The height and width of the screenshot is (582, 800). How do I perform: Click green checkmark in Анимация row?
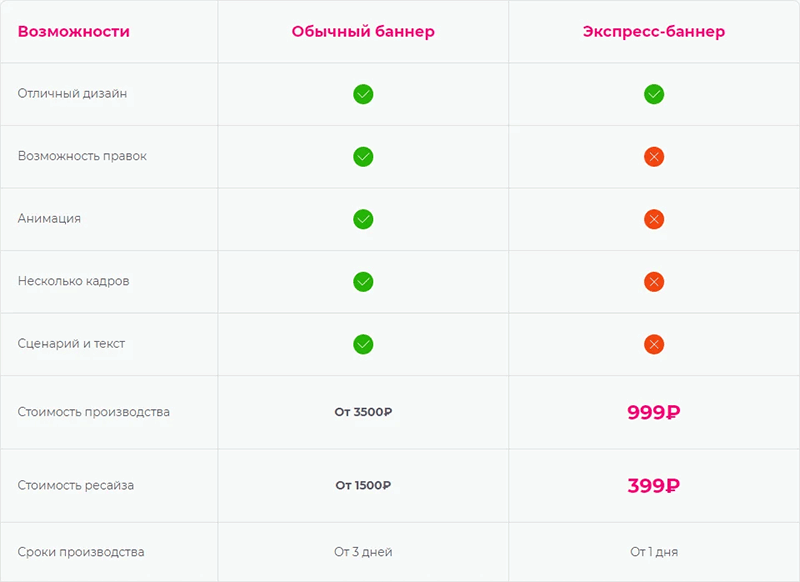(363, 219)
